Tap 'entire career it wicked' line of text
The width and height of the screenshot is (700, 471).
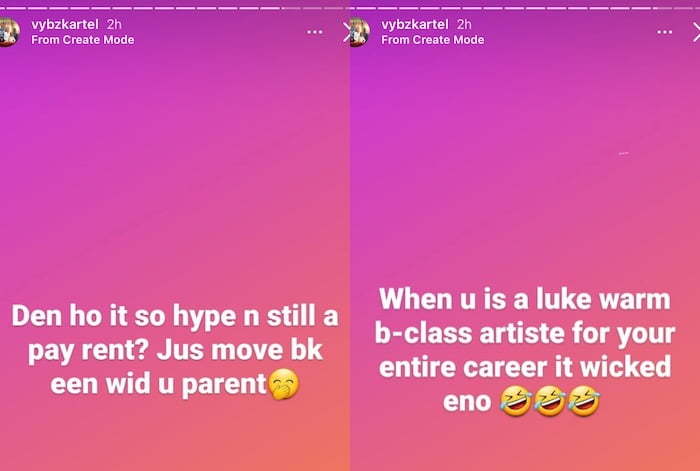[525, 367]
